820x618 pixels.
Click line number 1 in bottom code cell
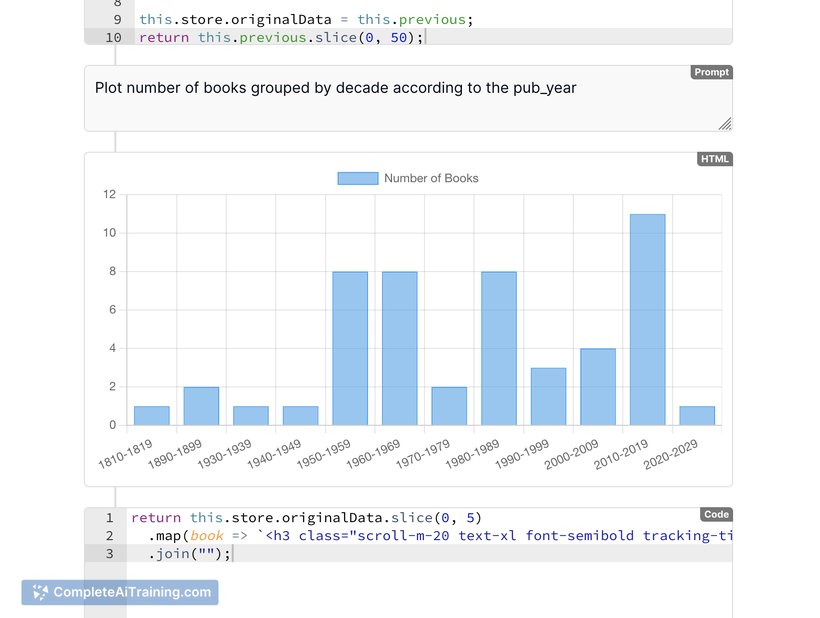(109, 518)
